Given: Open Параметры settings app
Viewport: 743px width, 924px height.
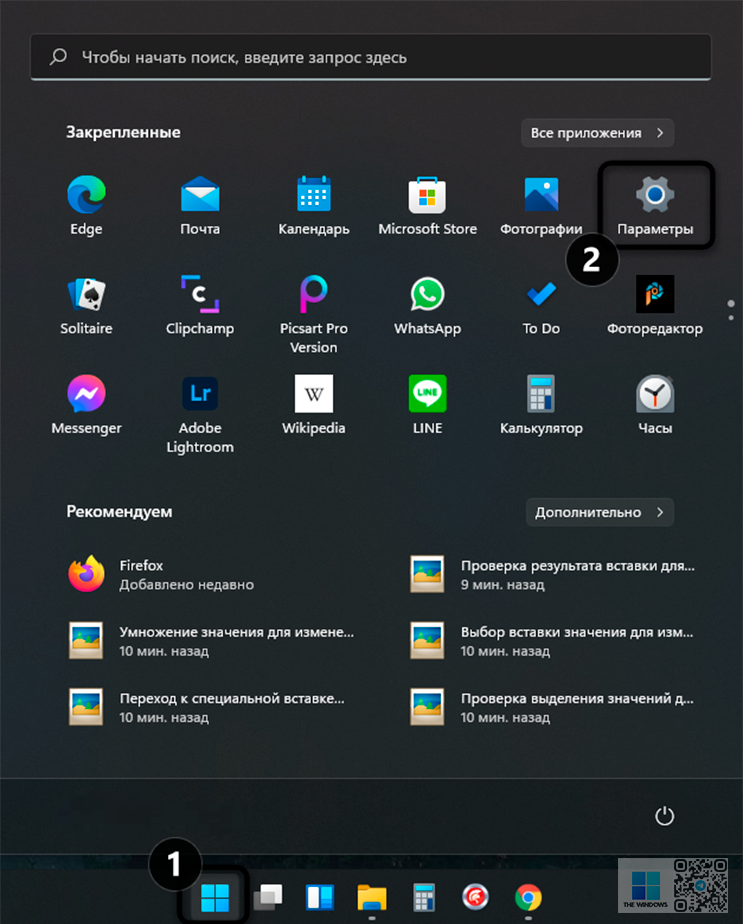Looking at the screenshot, I should [x=655, y=205].
